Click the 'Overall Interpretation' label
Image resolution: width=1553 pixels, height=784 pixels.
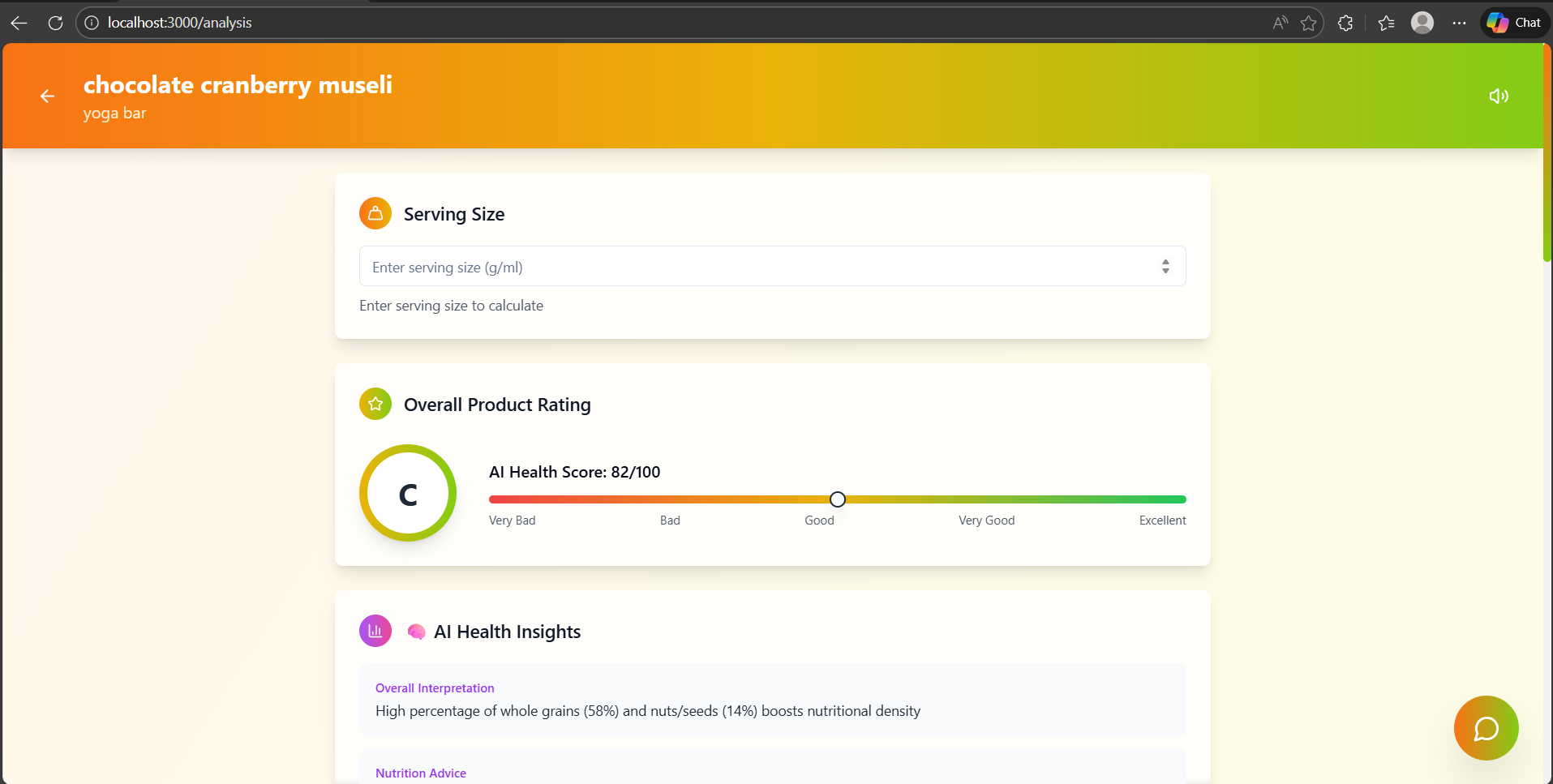(x=435, y=688)
